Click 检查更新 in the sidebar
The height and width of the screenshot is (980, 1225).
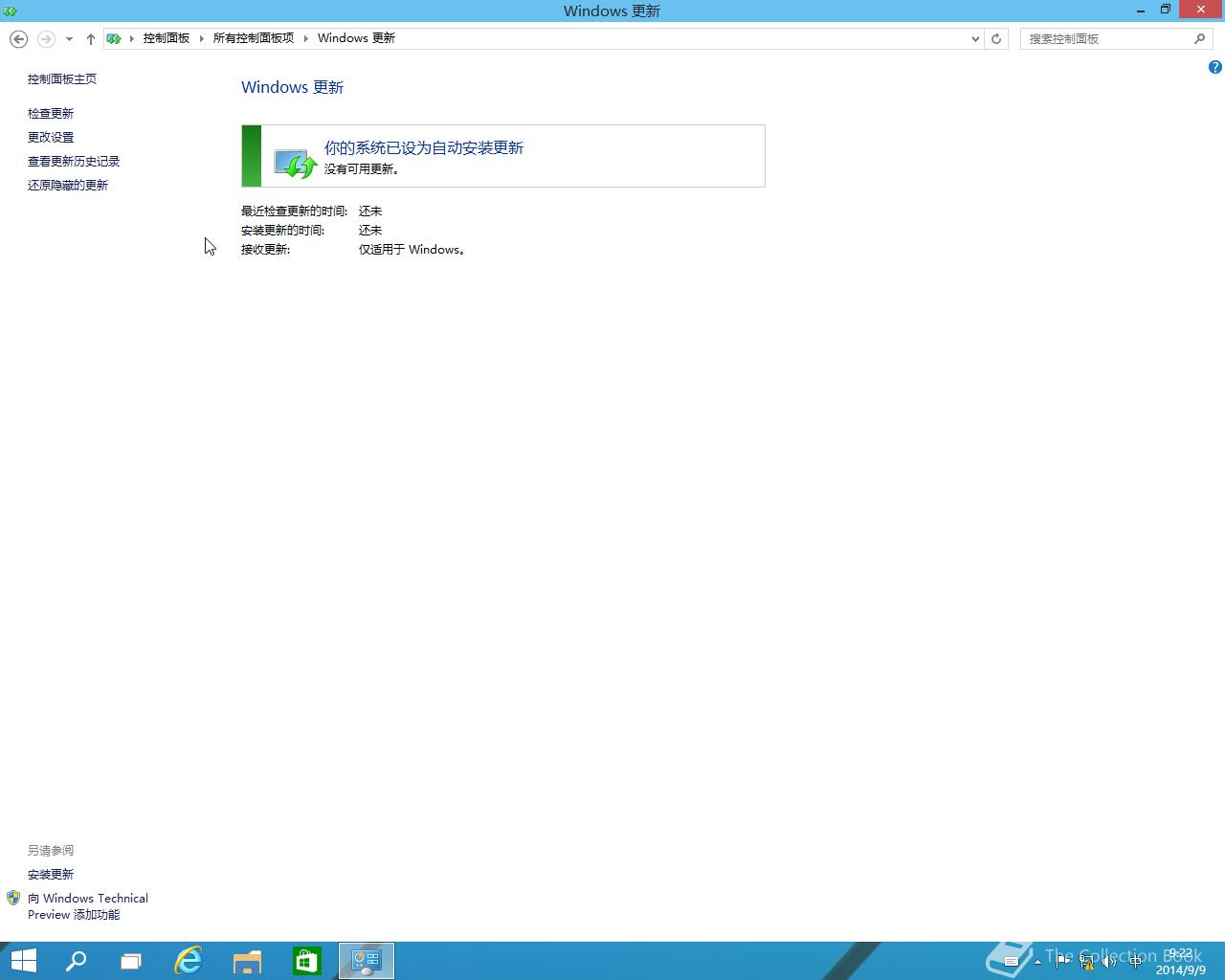51,114
